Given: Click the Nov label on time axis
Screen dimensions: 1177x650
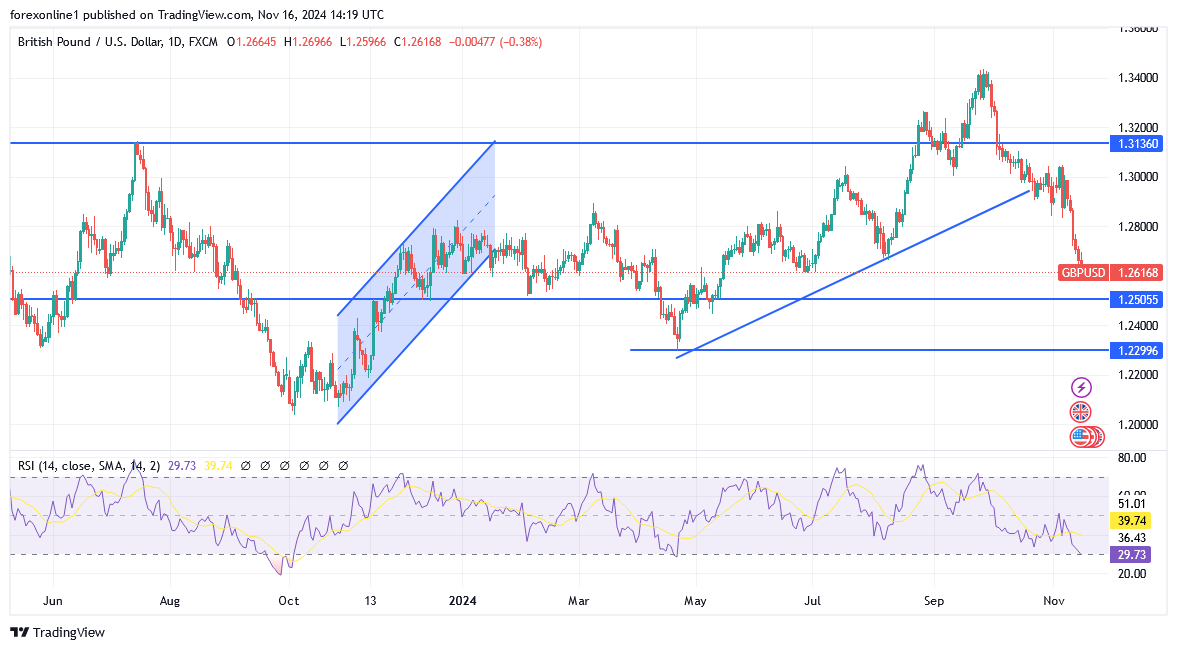Looking at the screenshot, I should click(x=1054, y=600).
